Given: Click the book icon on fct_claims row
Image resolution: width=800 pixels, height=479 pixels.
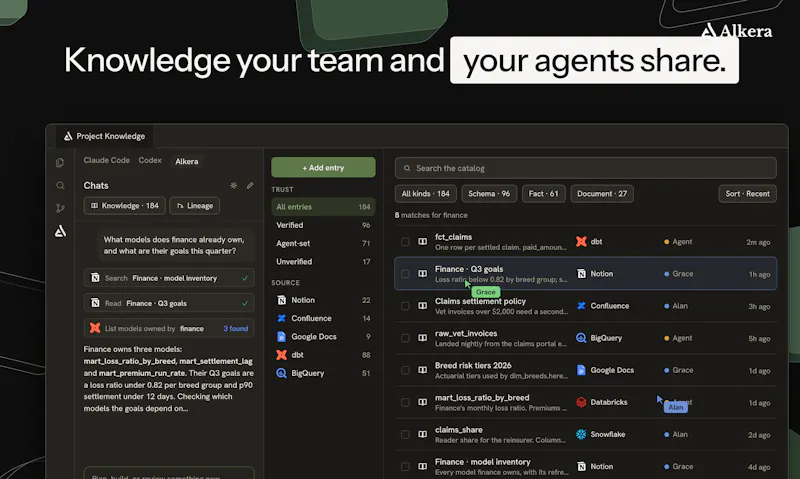Looking at the screenshot, I should (x=422, y=242).
